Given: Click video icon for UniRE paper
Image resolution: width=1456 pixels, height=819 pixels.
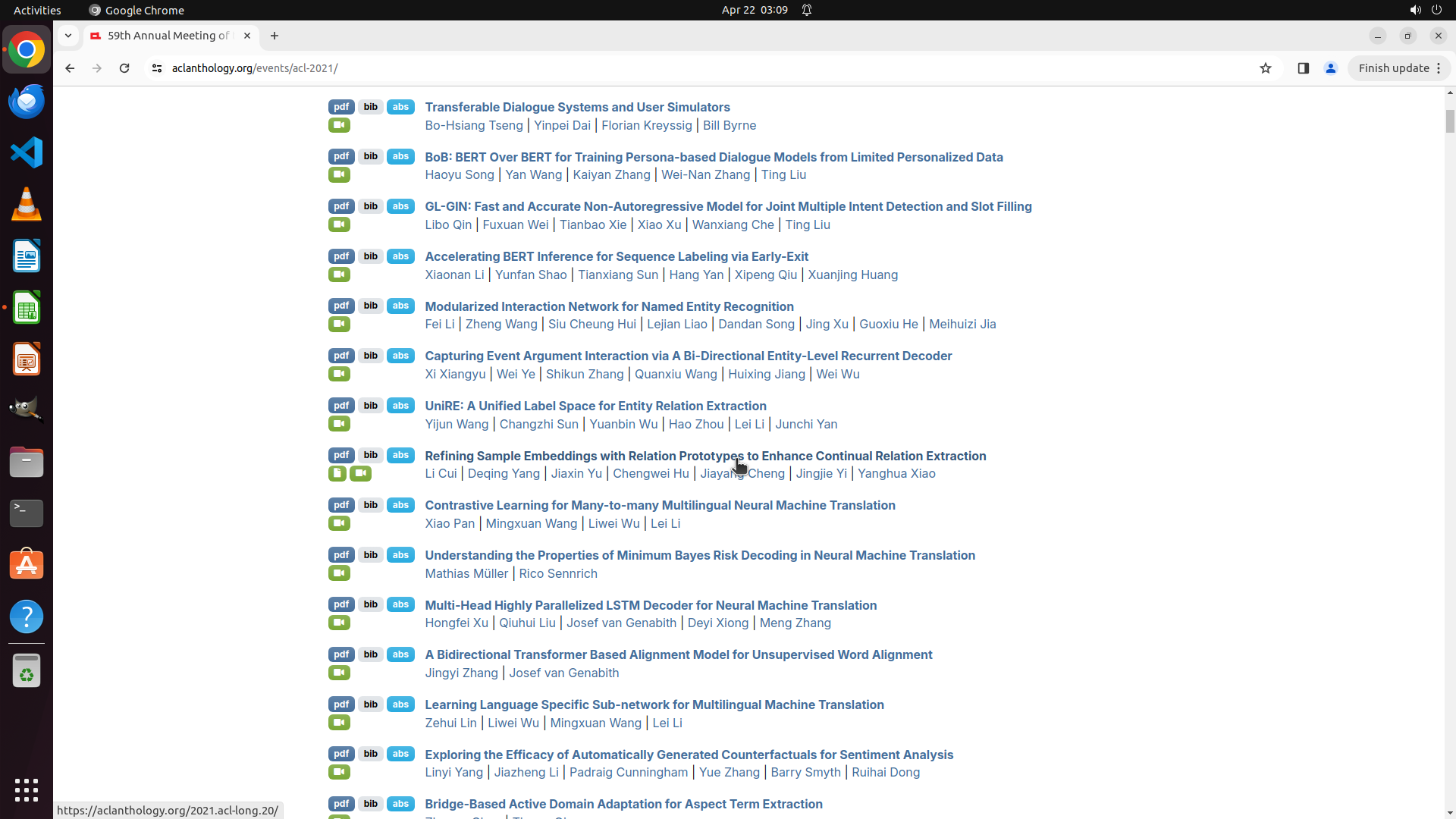Looking at the screenshot, I should pyautogui.click(x=339, y=424).
